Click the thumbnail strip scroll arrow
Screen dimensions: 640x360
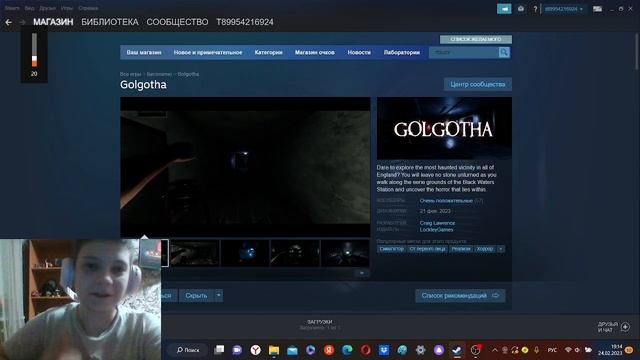(x=362, y=273)
